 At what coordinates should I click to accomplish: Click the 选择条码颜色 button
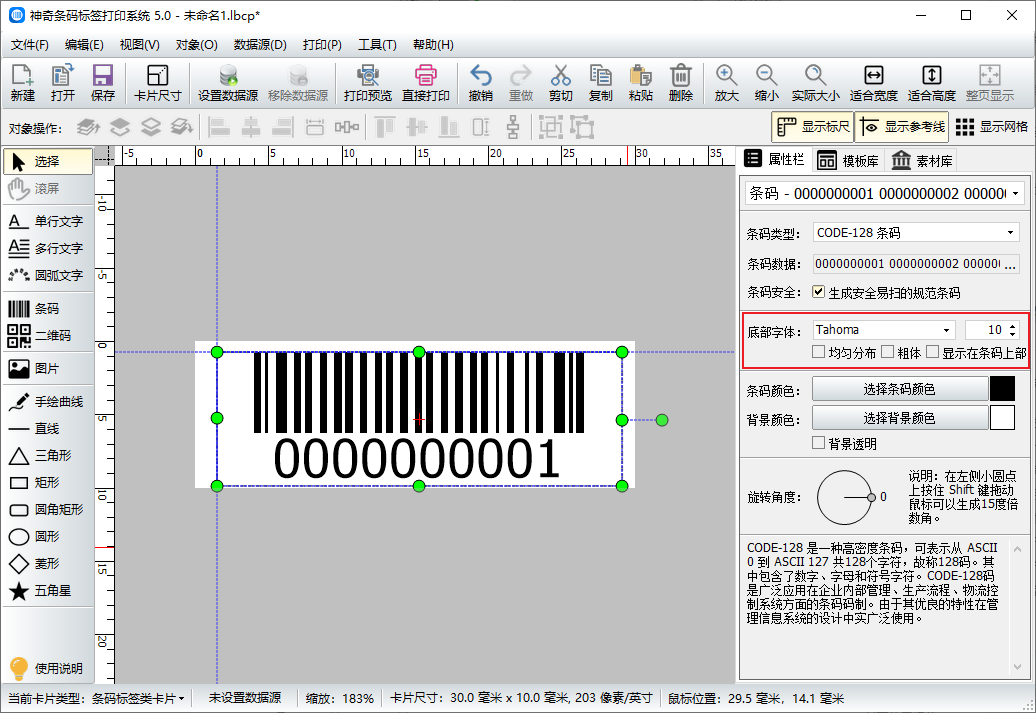coord(899,389)
